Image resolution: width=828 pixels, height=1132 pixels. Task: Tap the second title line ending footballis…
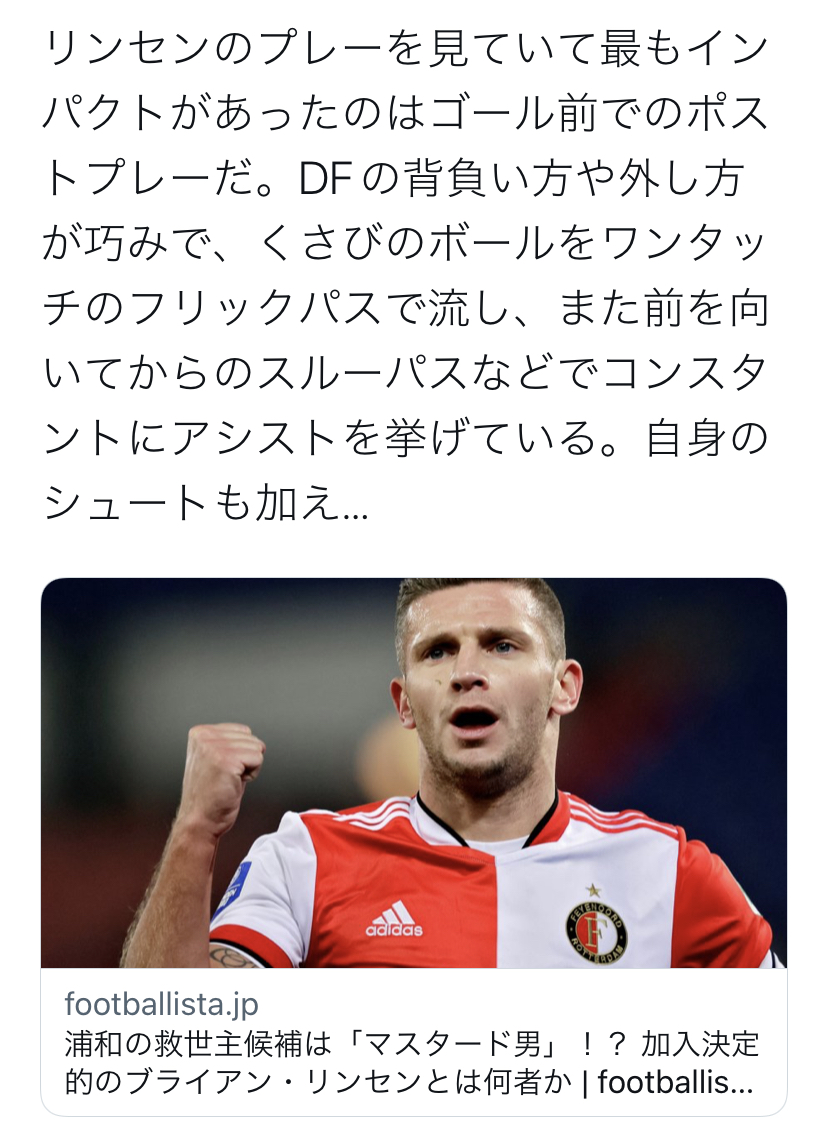[409, 1081]
